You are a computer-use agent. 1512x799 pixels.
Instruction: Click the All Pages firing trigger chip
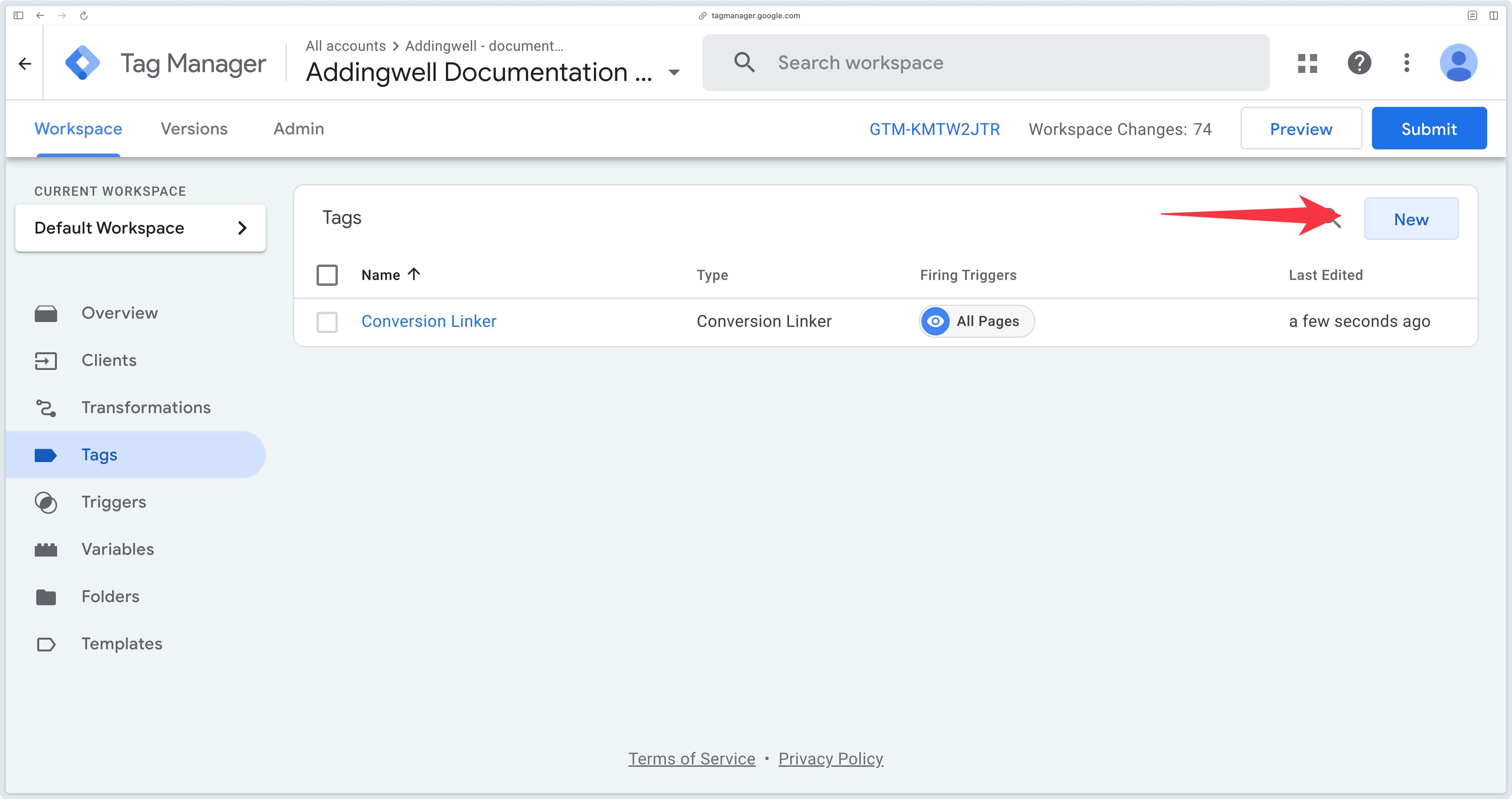coord(977,321)
